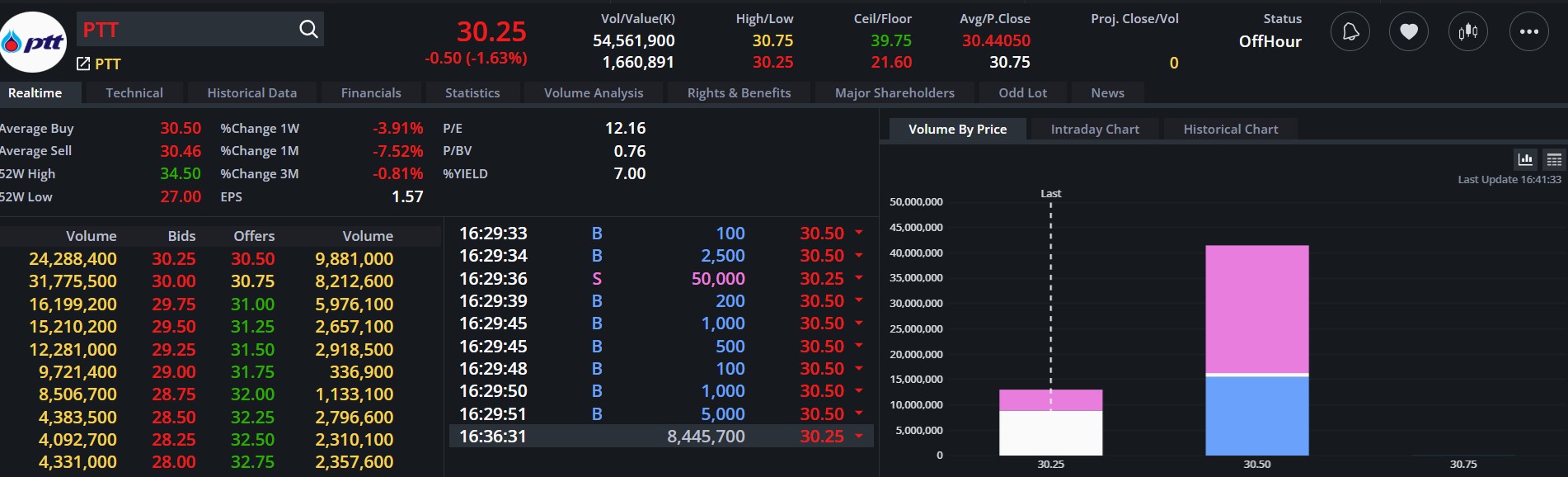Open the Historical Chart view

1231,130
